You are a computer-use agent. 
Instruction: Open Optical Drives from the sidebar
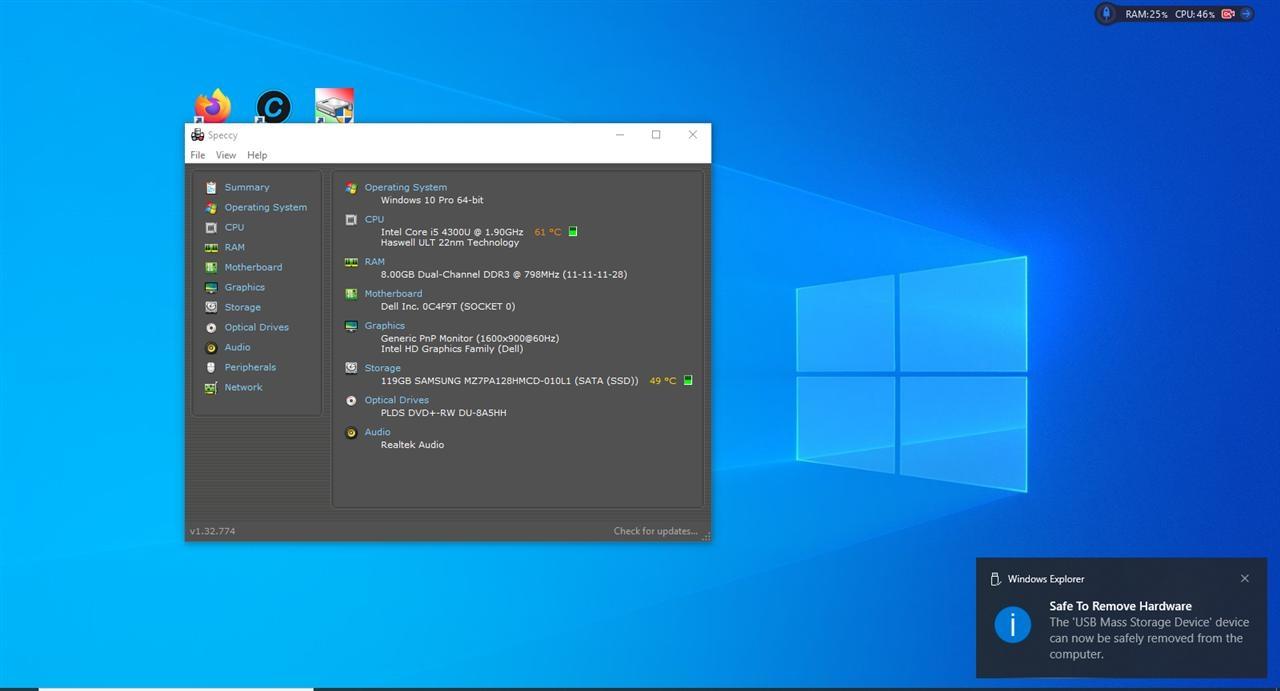[x=256, y=327]
